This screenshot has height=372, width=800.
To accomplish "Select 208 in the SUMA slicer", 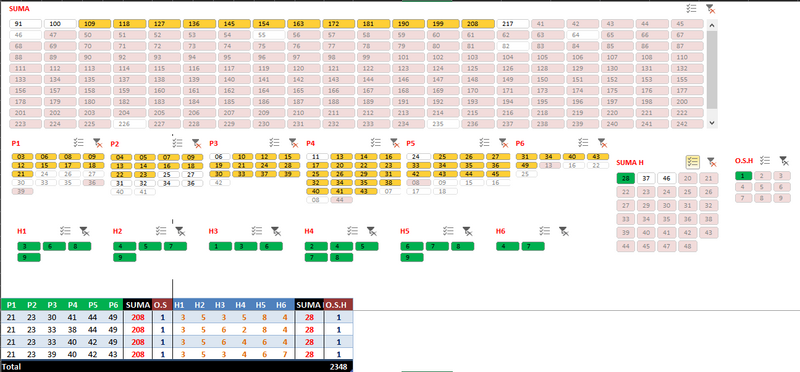I will pos(478,24).
